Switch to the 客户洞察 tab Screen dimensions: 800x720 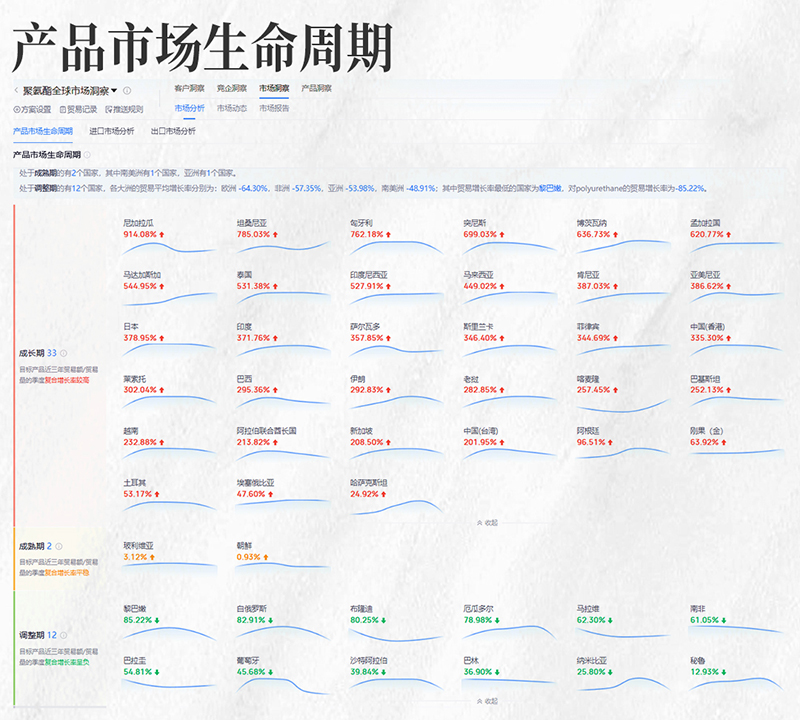pos(189,88)
